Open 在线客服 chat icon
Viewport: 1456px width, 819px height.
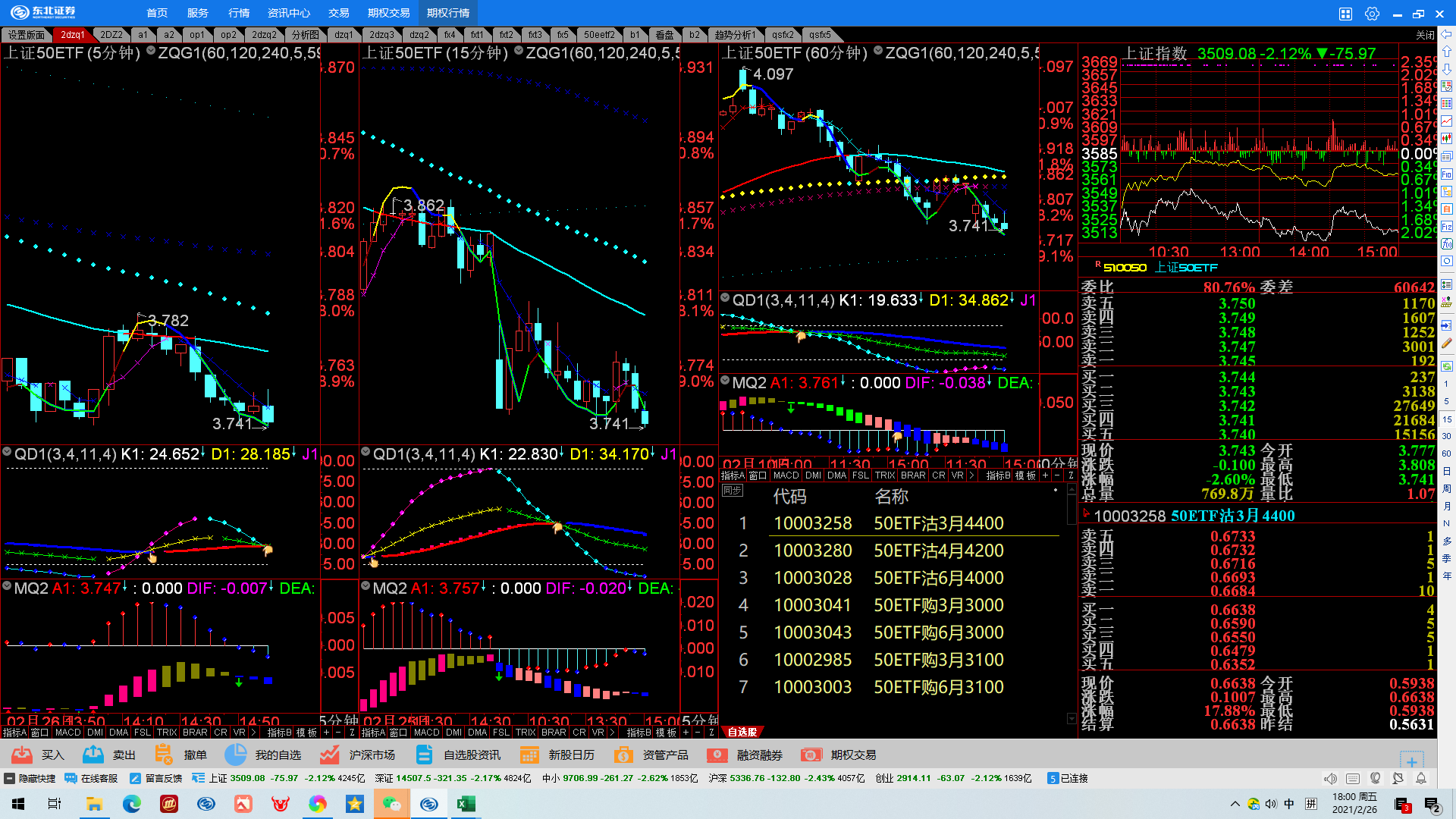click(71, 778)
